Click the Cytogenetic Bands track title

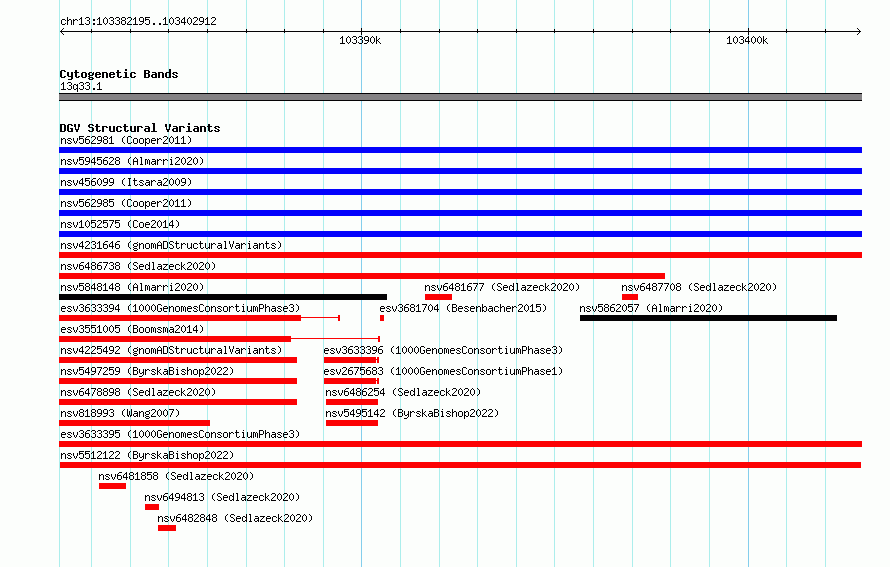[119, 74]
